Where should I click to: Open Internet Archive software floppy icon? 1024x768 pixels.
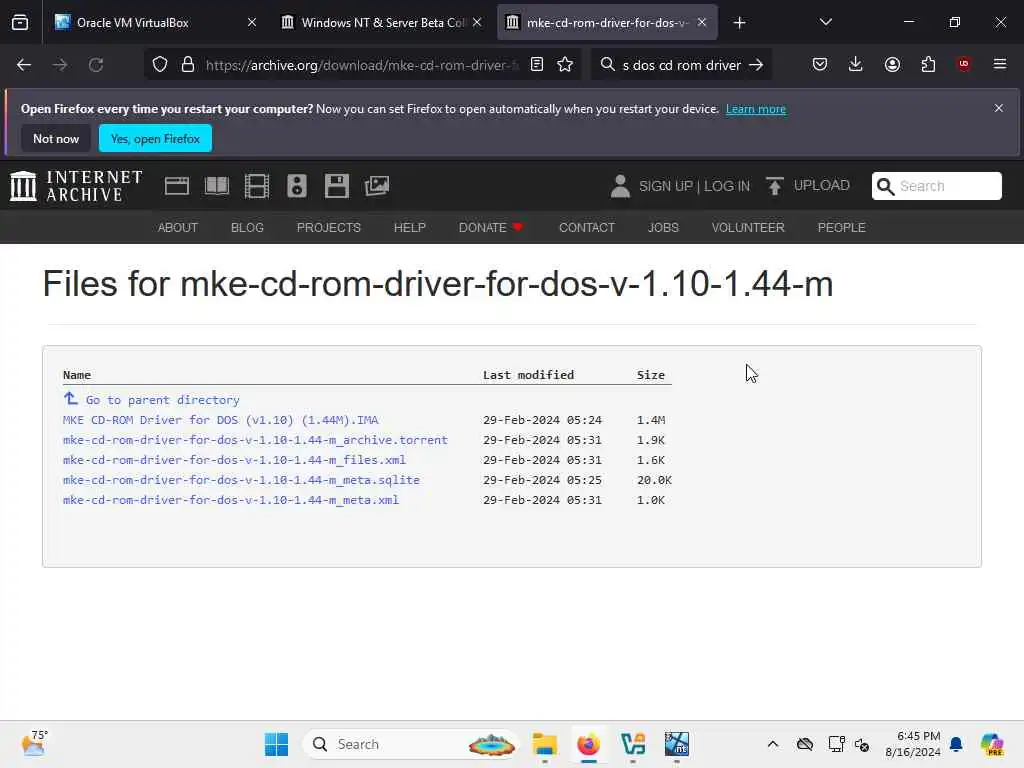337,186
